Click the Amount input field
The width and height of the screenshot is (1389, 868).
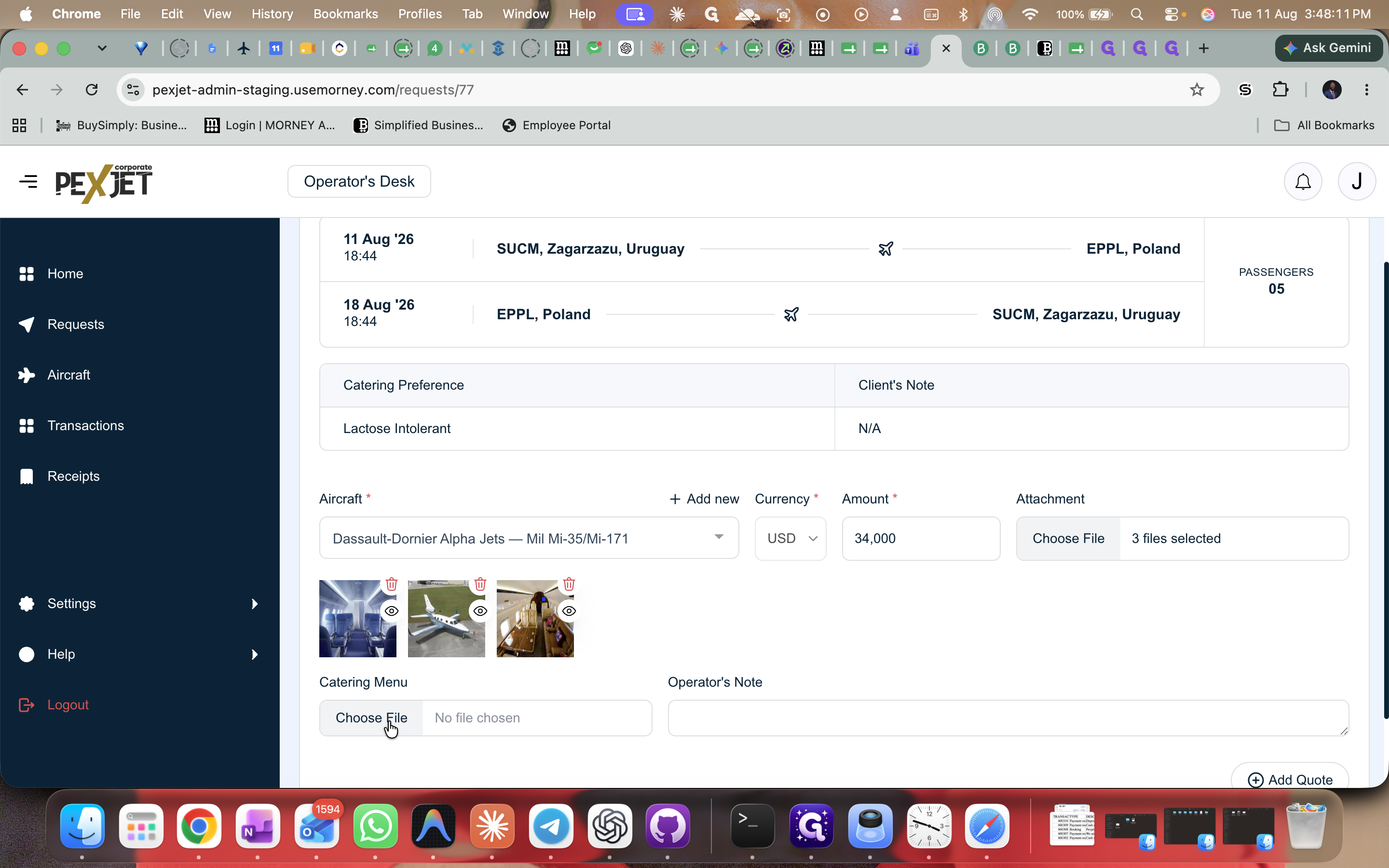click(921, 539)
